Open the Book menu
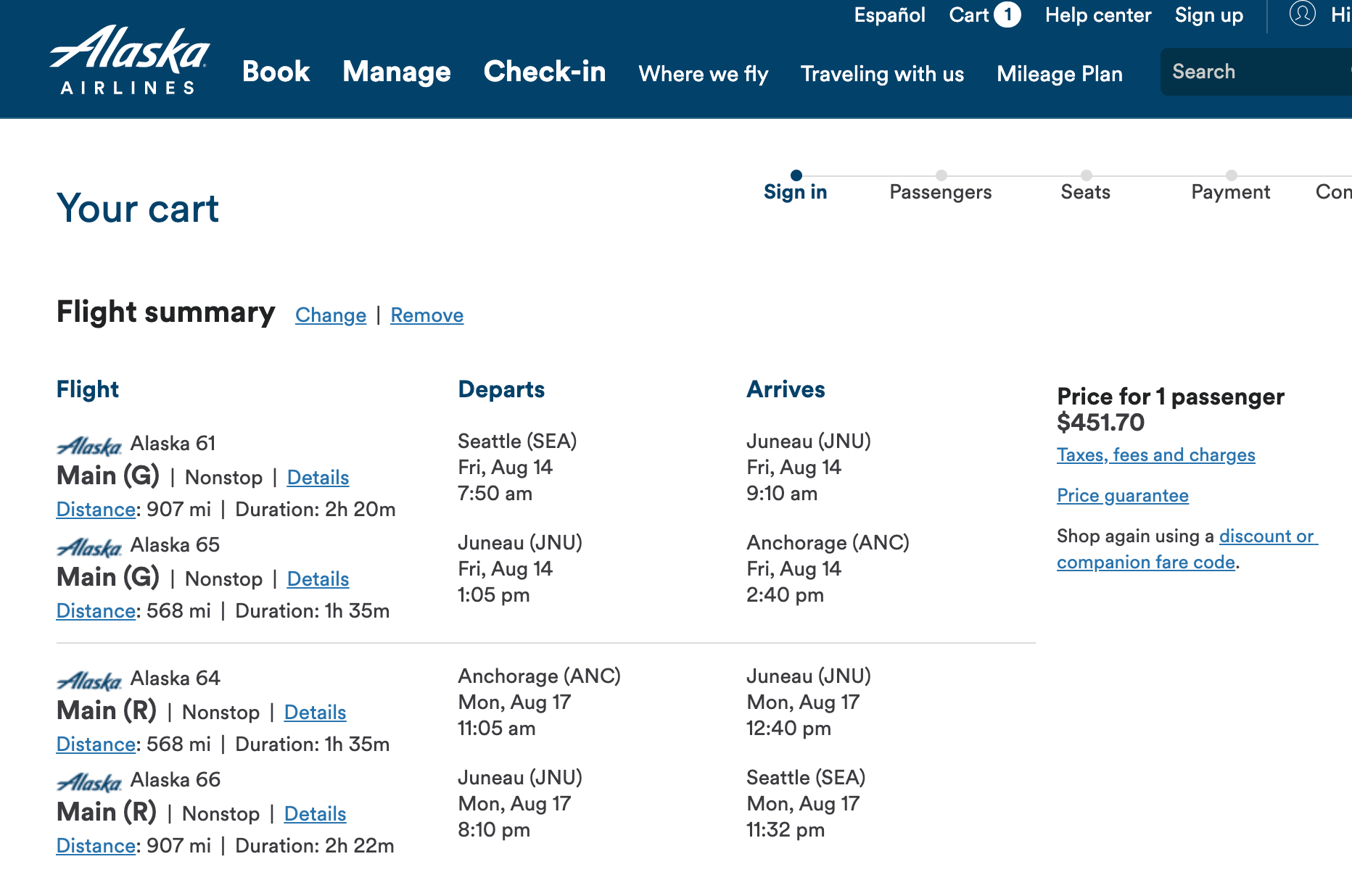 point(276,72)
